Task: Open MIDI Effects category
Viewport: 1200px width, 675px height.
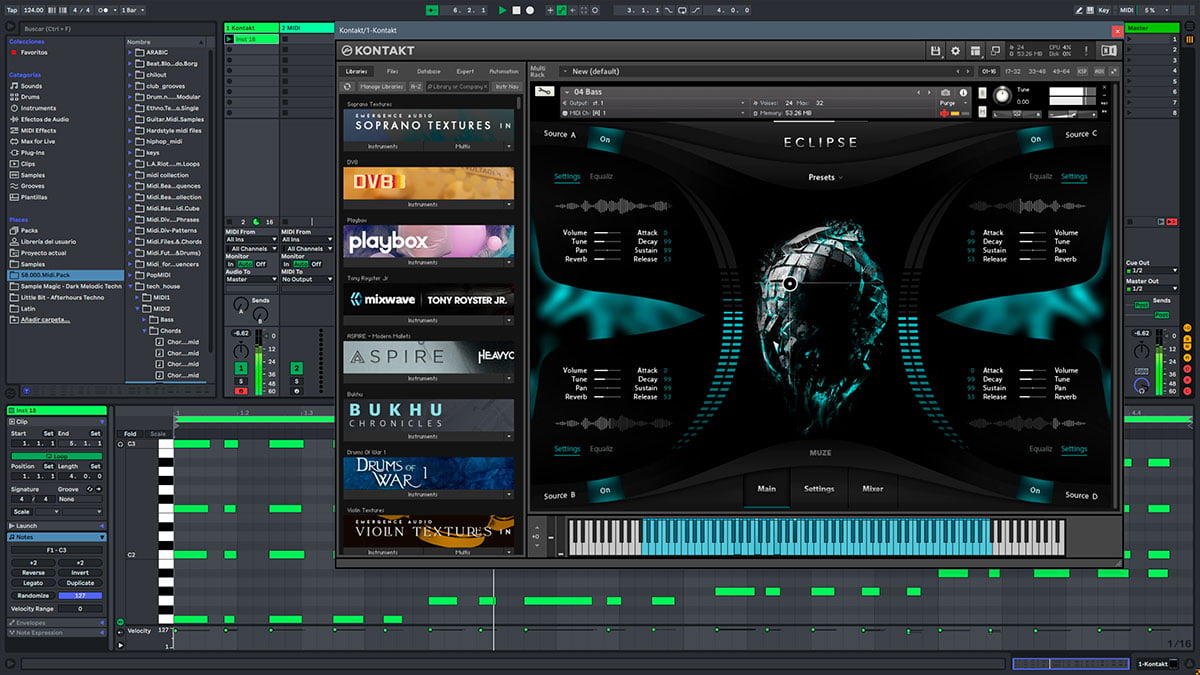Action: click(x=38, y=130)
